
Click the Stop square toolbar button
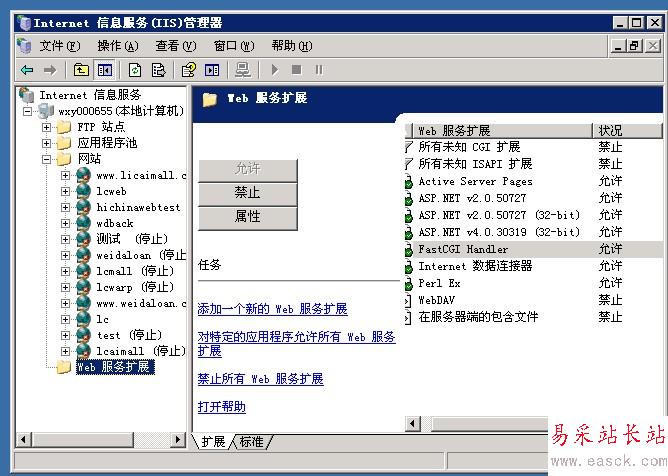pyautogui.click(x=297, y=69)
